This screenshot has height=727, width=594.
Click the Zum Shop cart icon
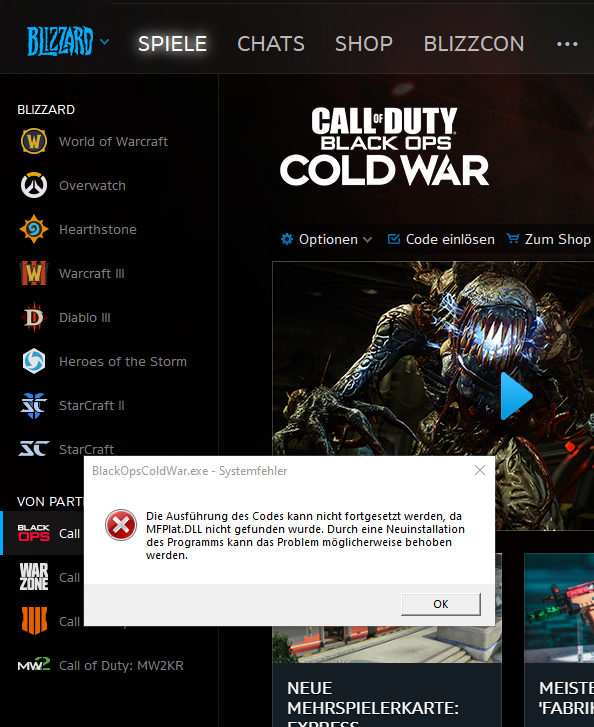point(513,239)
